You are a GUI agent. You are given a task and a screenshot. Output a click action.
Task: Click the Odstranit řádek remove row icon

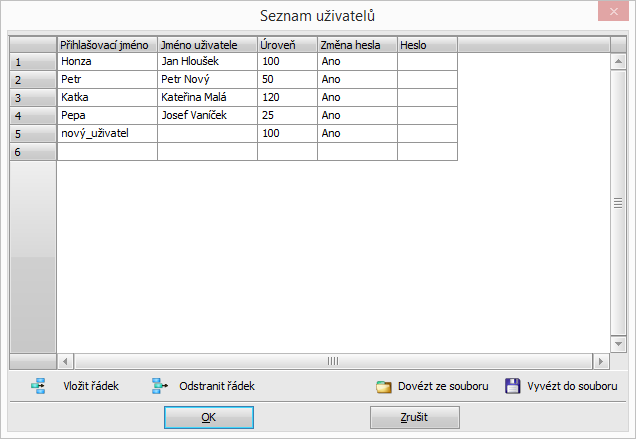coord(158,386)
